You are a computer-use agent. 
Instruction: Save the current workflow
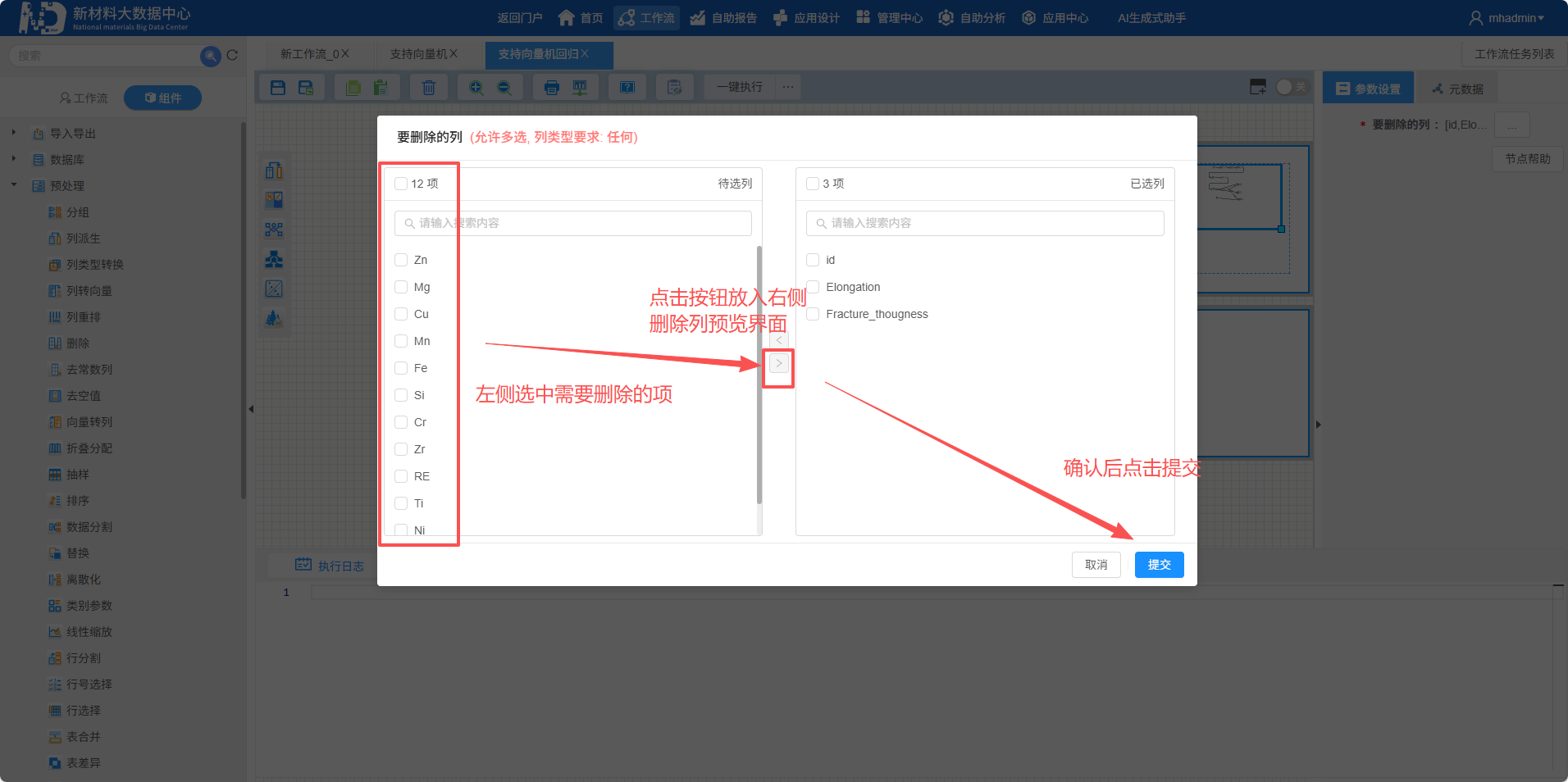(x=277, y=87)
